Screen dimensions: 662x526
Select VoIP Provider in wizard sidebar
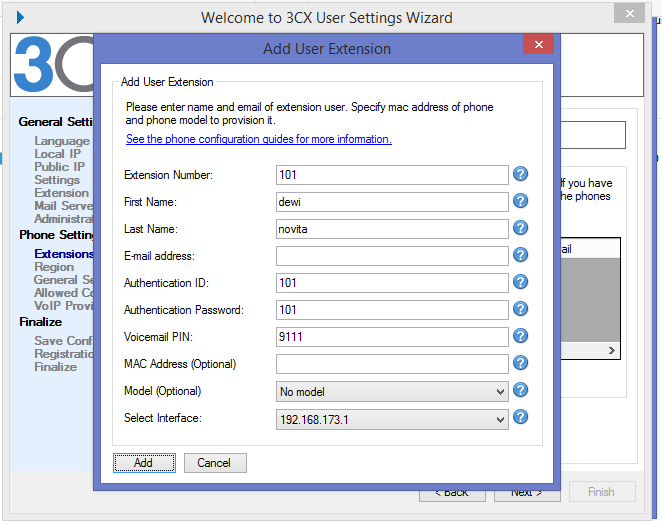click(64, 306)
